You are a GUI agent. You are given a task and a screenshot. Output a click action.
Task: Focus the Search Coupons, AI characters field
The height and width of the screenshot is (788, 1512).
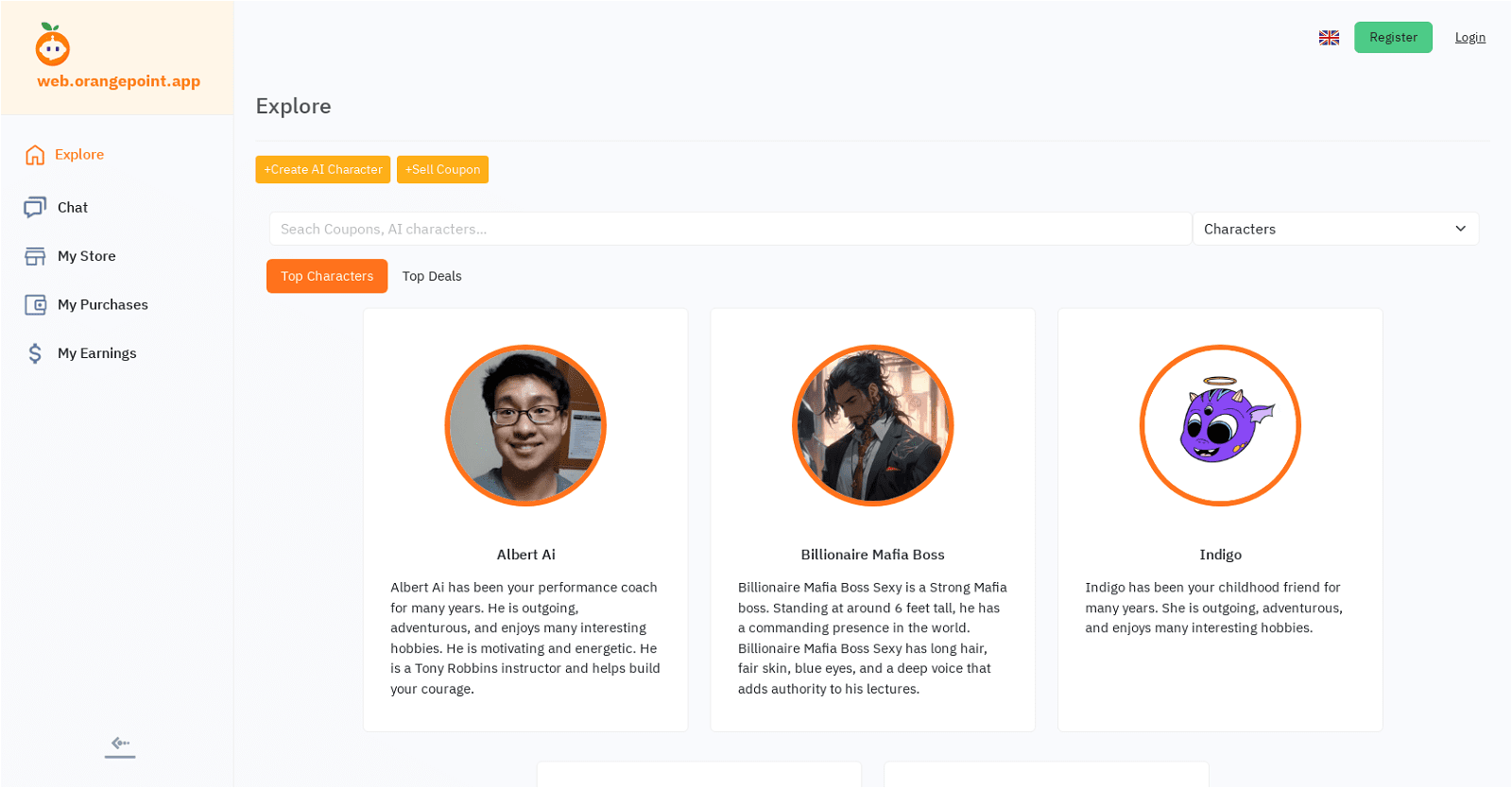730,229
